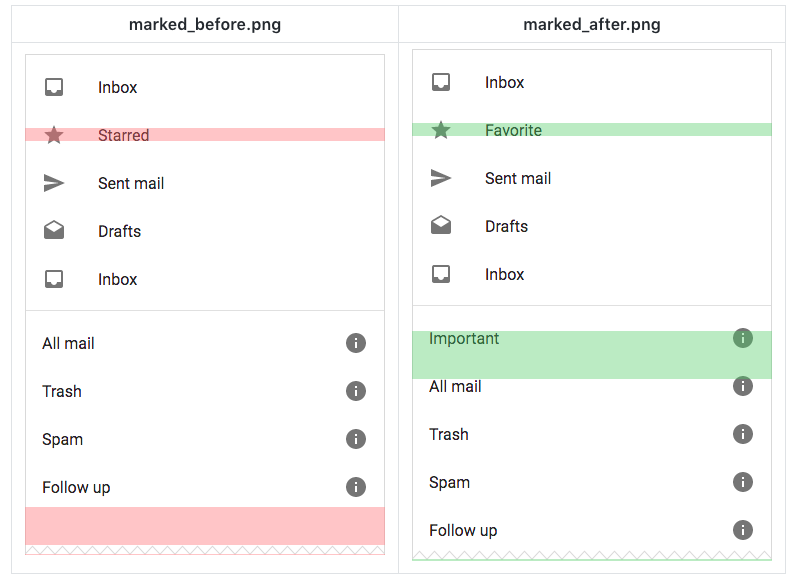Click the marked_before.png column header

coord(205,25)
